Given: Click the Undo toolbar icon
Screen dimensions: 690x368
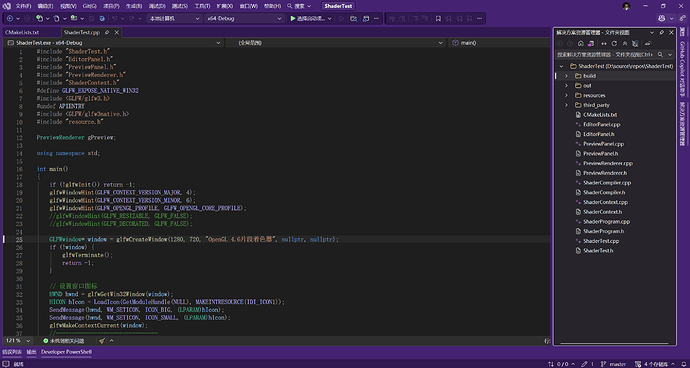Looking at the screenshot, I should (114, 18).
